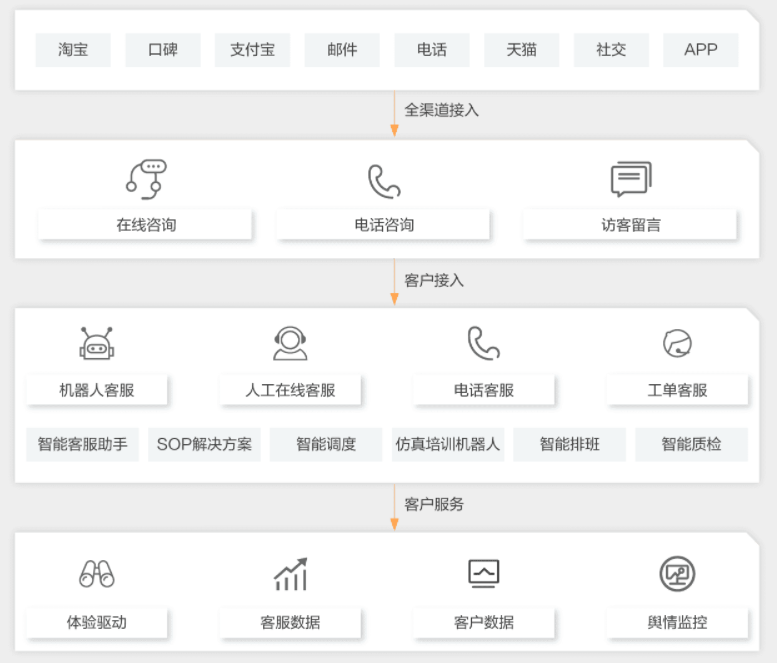This screenshot has height=663, width=777.
Task: Select the 邮件 channel tag
Action: (342, 50)
